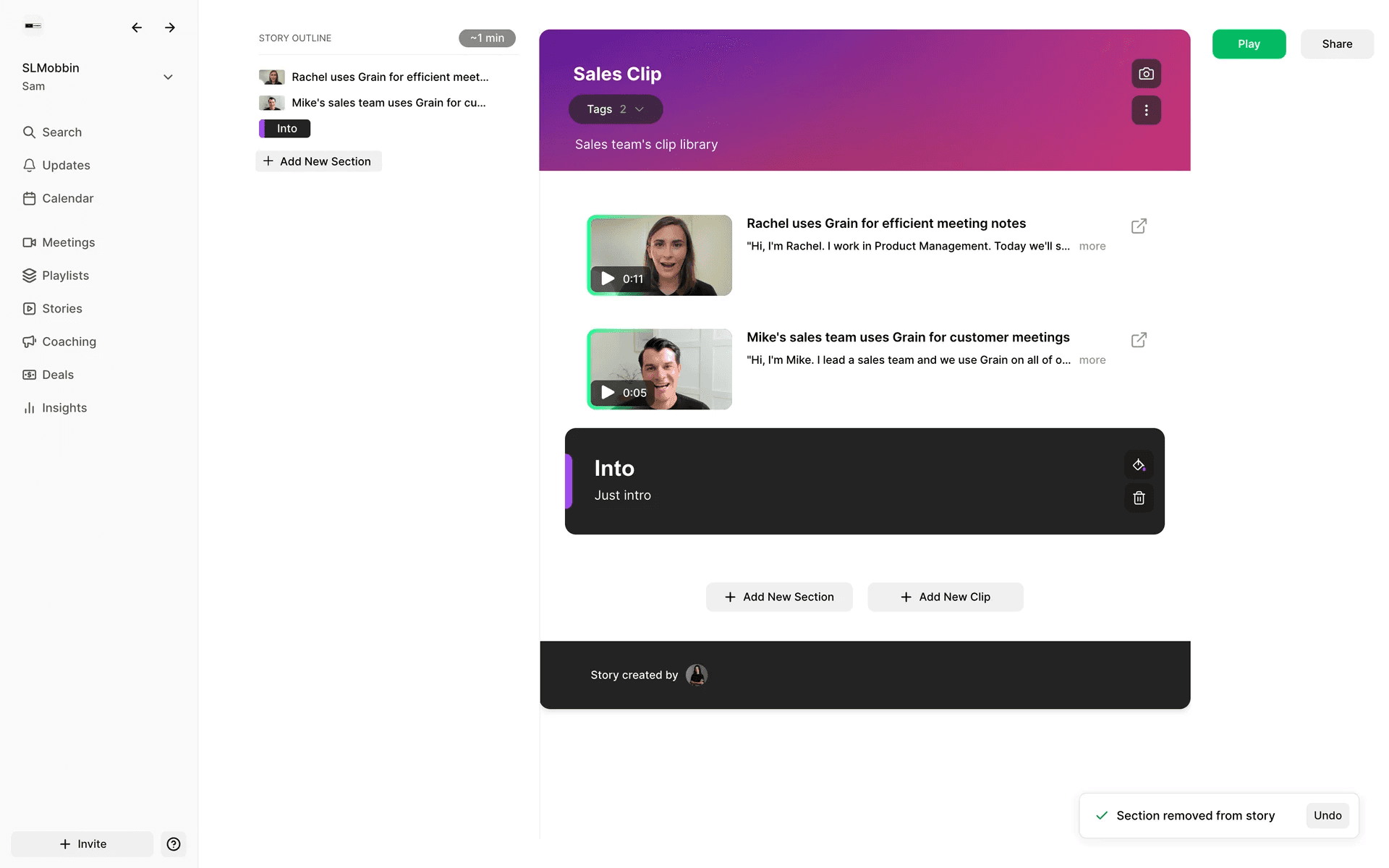1389x868 pixels.
Task: Expand the SLMobbin workspace switcher
Action: pos(168,77)
